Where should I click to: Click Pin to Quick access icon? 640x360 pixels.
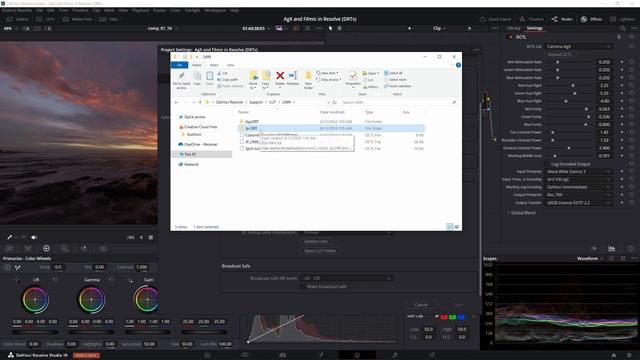point(182,76)
